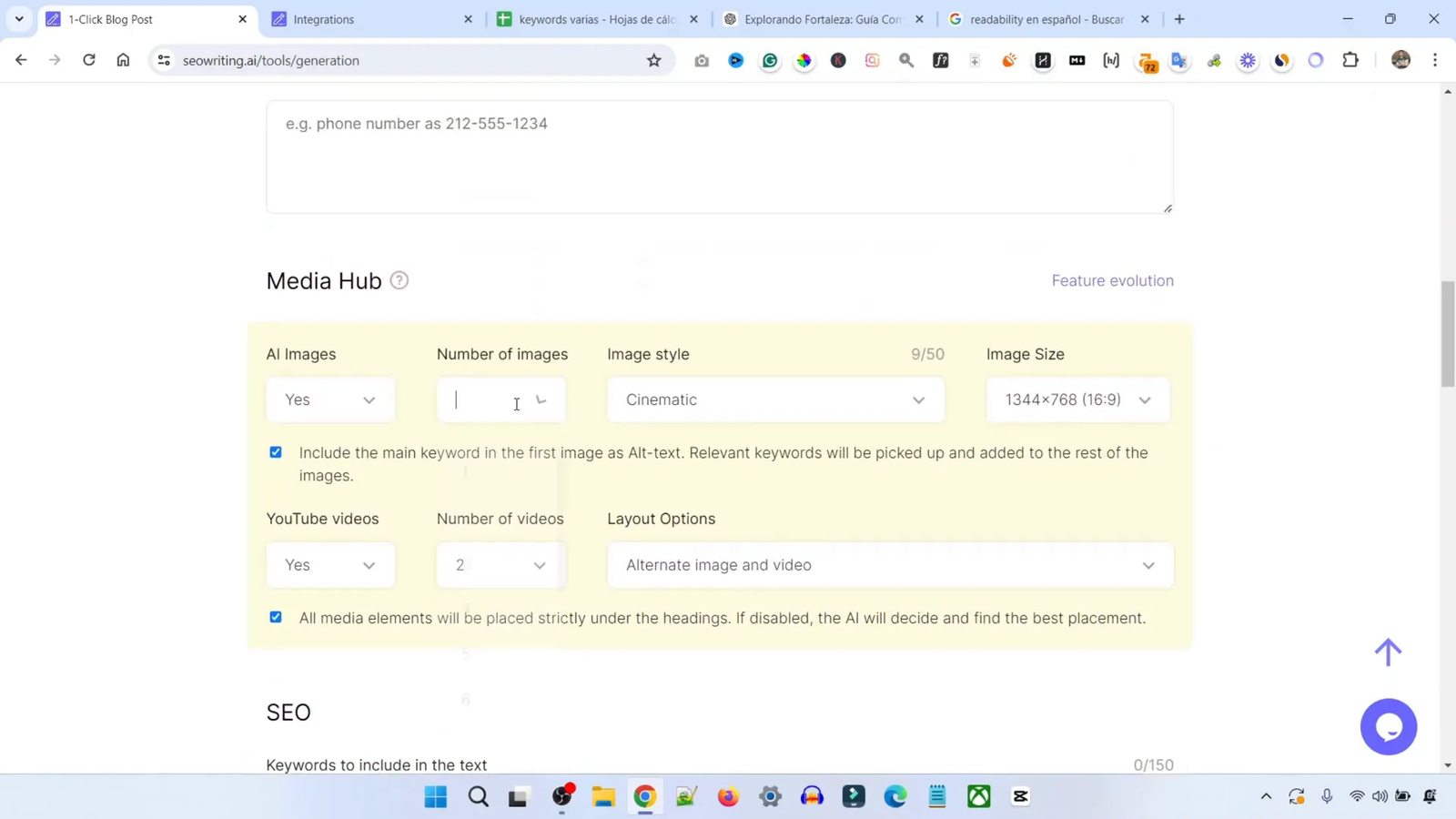
Task: Open the chat bubble widget at bottom right
Action: point(1389,726)
